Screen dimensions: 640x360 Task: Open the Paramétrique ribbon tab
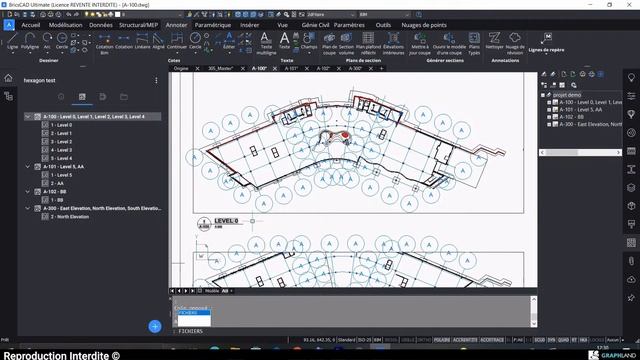[x=213, y=25]
